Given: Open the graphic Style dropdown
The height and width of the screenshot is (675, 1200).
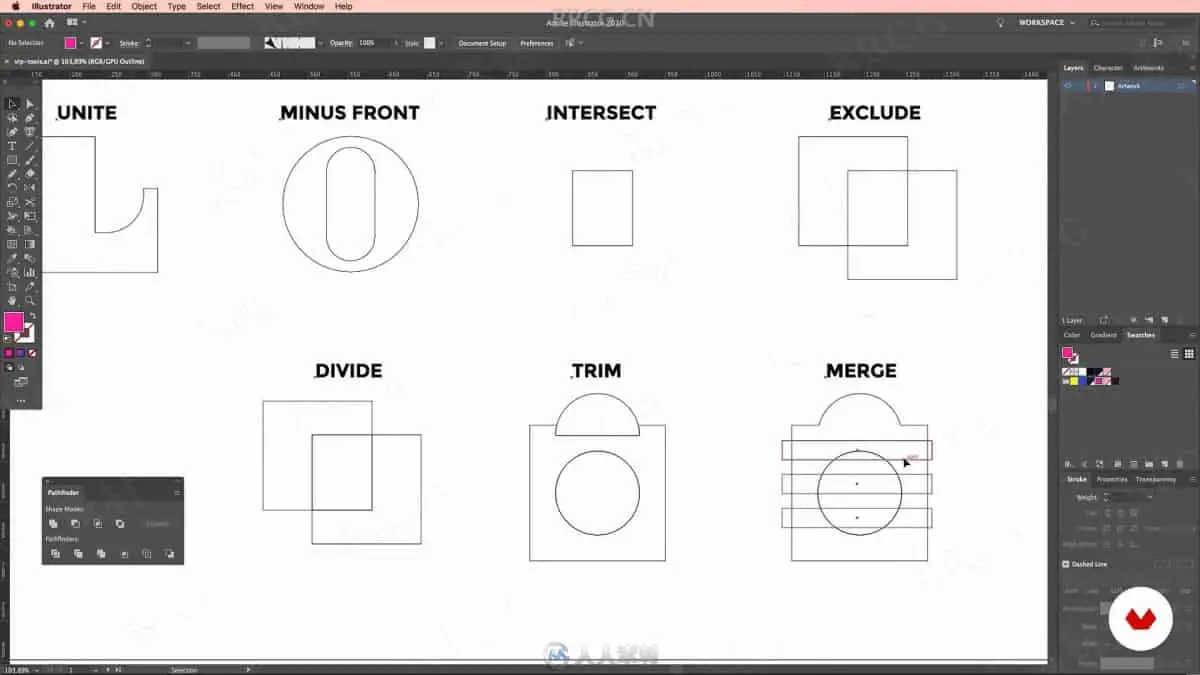Looking at the screenshot, I should click(443, 43).
